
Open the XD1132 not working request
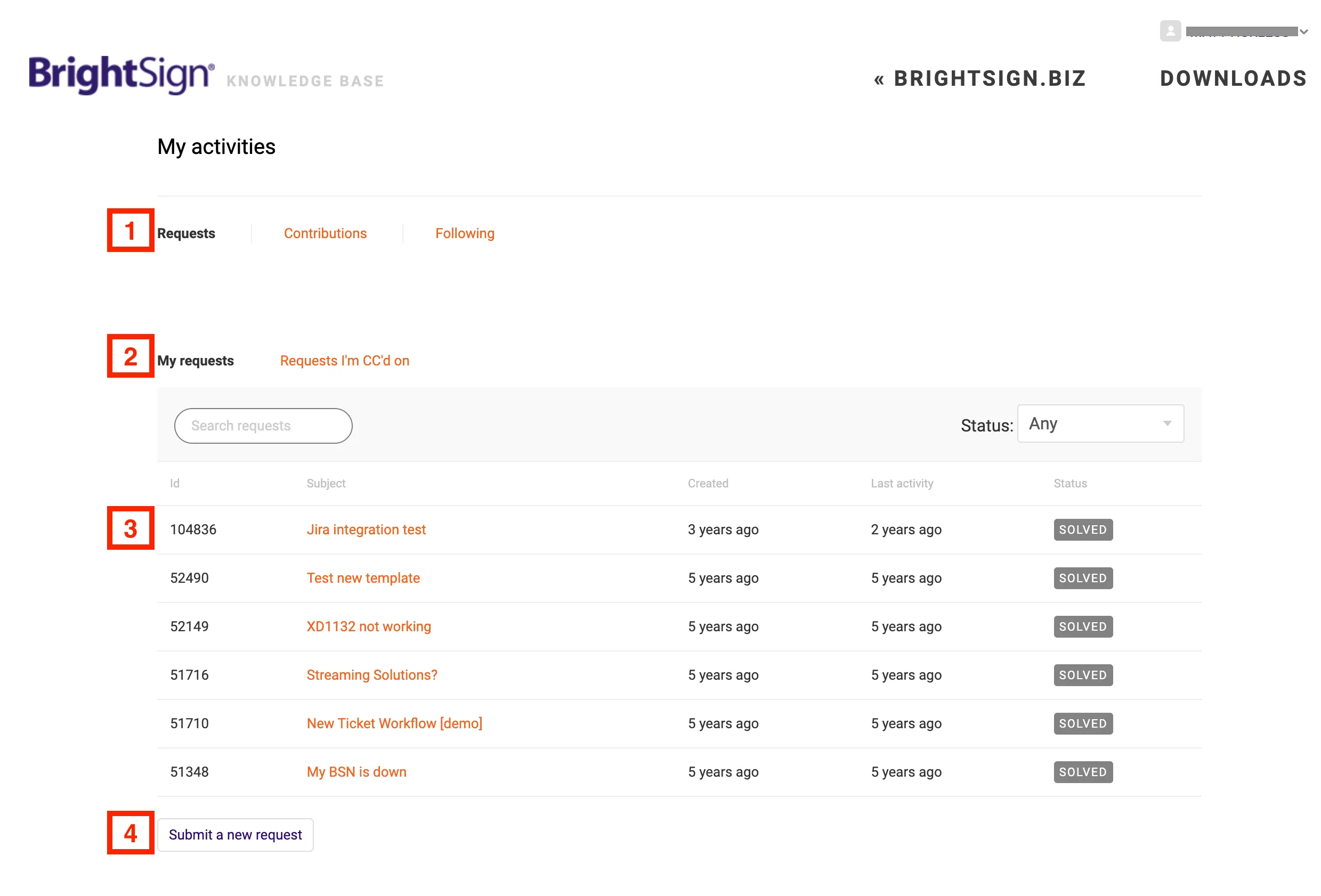click(x=369, y=626)
